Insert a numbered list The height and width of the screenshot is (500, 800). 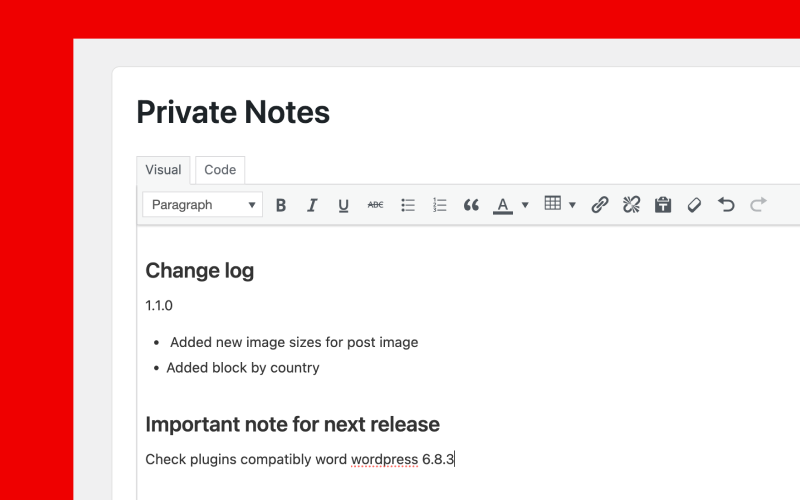[x=439, y=205]
